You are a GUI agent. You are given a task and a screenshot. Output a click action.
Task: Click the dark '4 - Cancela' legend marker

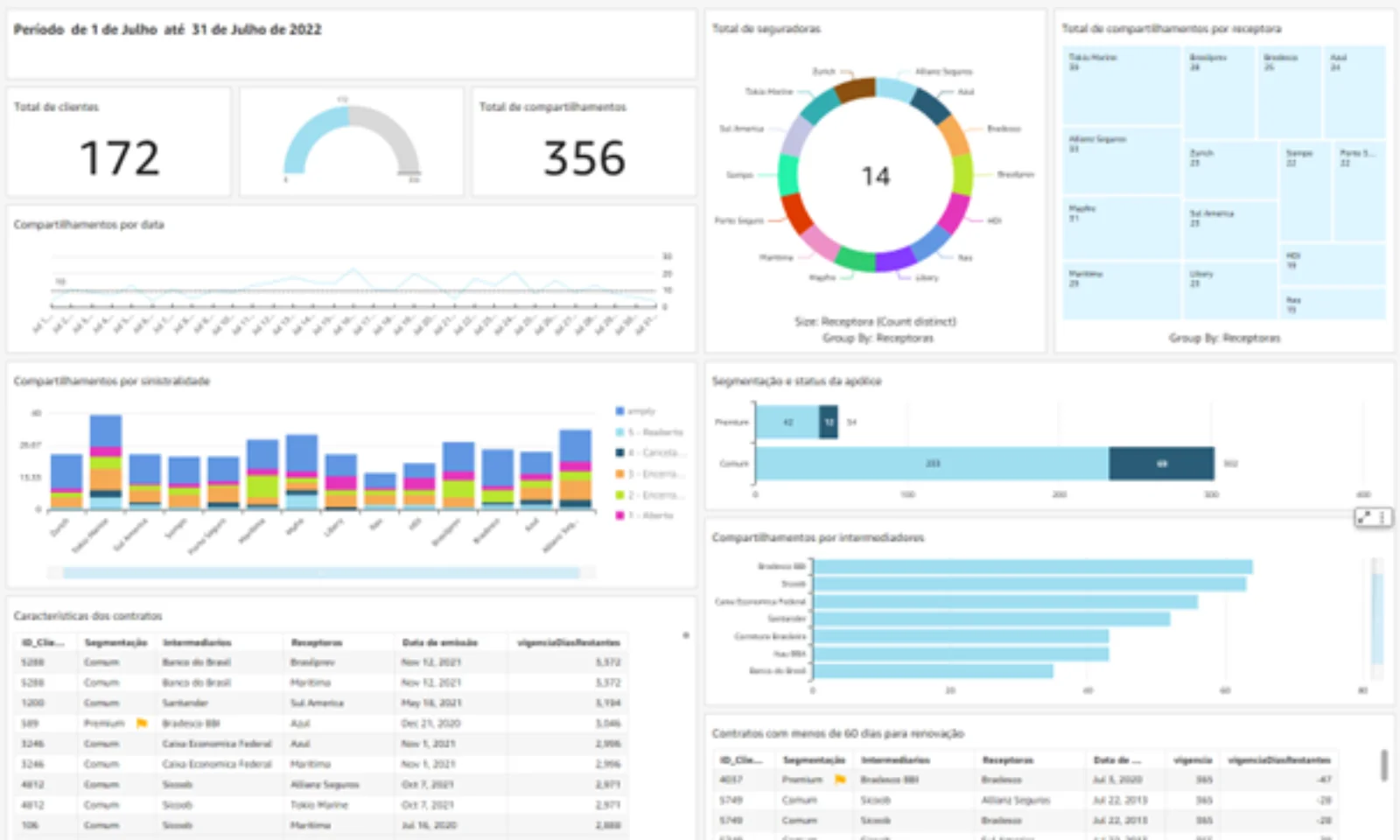[620, 453]
